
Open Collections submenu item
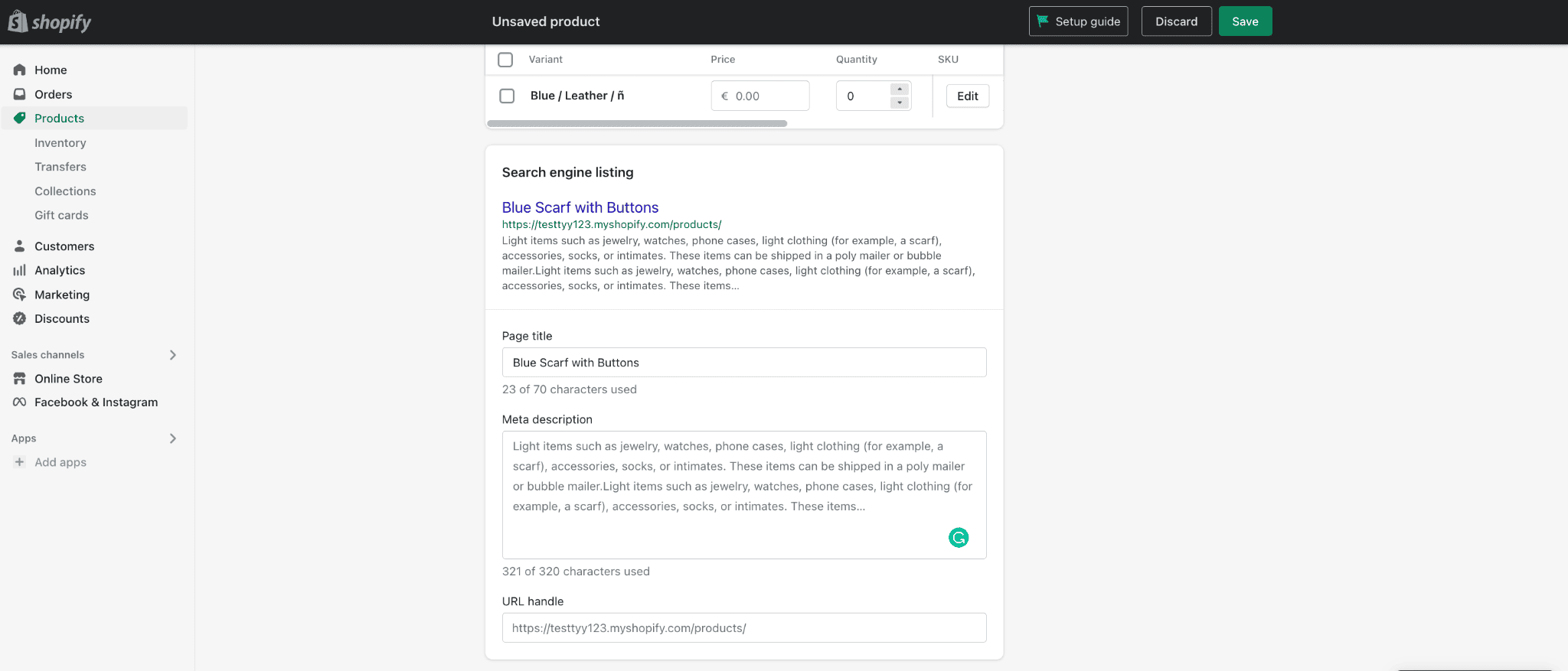tap(65, 191)
